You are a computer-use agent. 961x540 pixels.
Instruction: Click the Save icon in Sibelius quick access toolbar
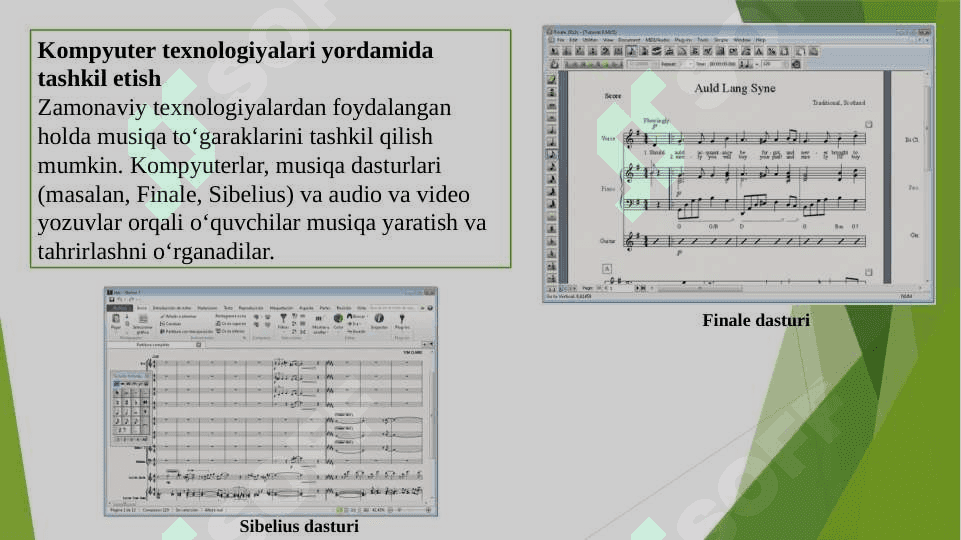[112, 300]
